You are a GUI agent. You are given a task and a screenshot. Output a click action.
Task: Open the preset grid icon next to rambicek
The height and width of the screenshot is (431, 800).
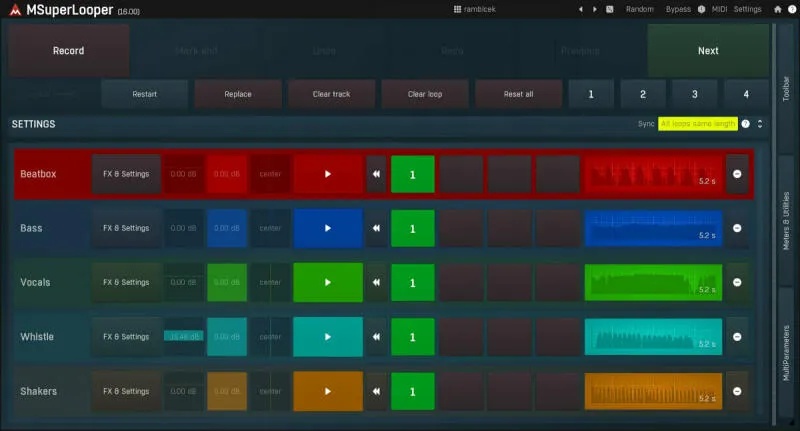(x=457, y=9)
